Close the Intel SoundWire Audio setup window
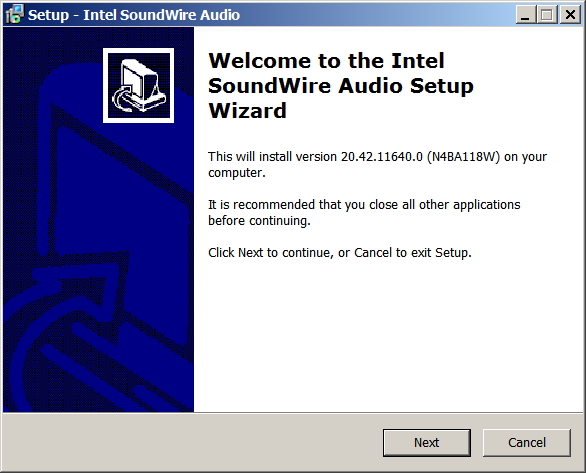 570,15
